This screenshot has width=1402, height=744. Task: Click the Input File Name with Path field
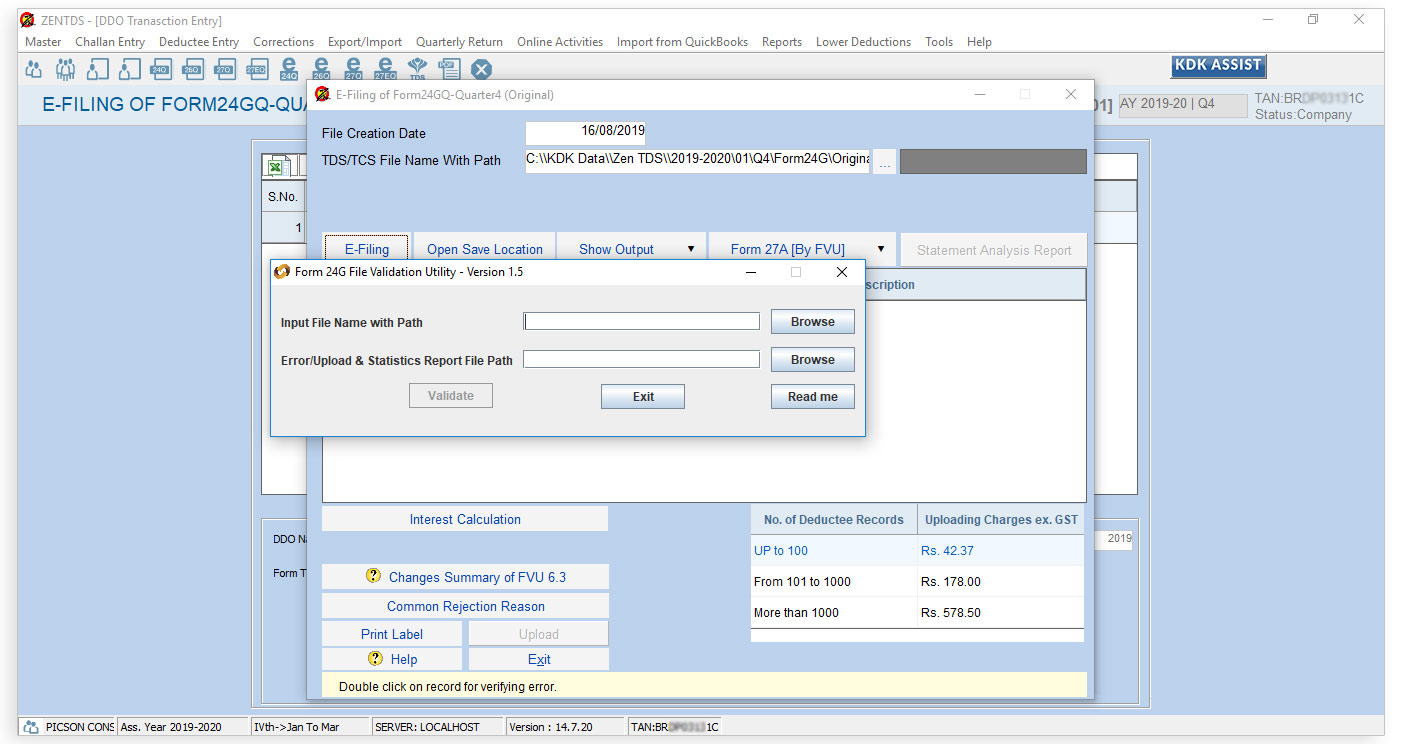[642, 321]
